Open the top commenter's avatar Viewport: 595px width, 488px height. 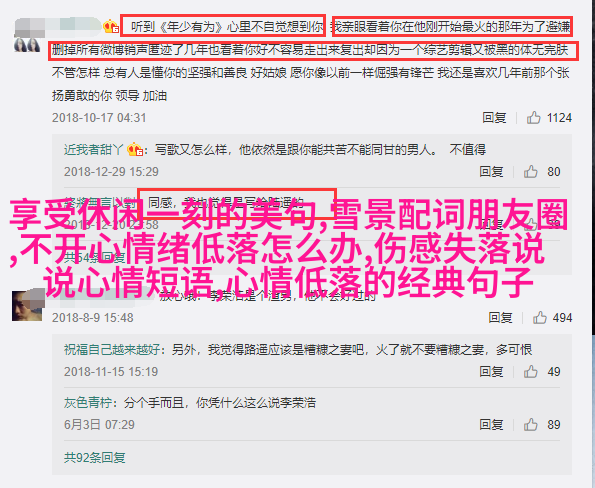point(27,44)
